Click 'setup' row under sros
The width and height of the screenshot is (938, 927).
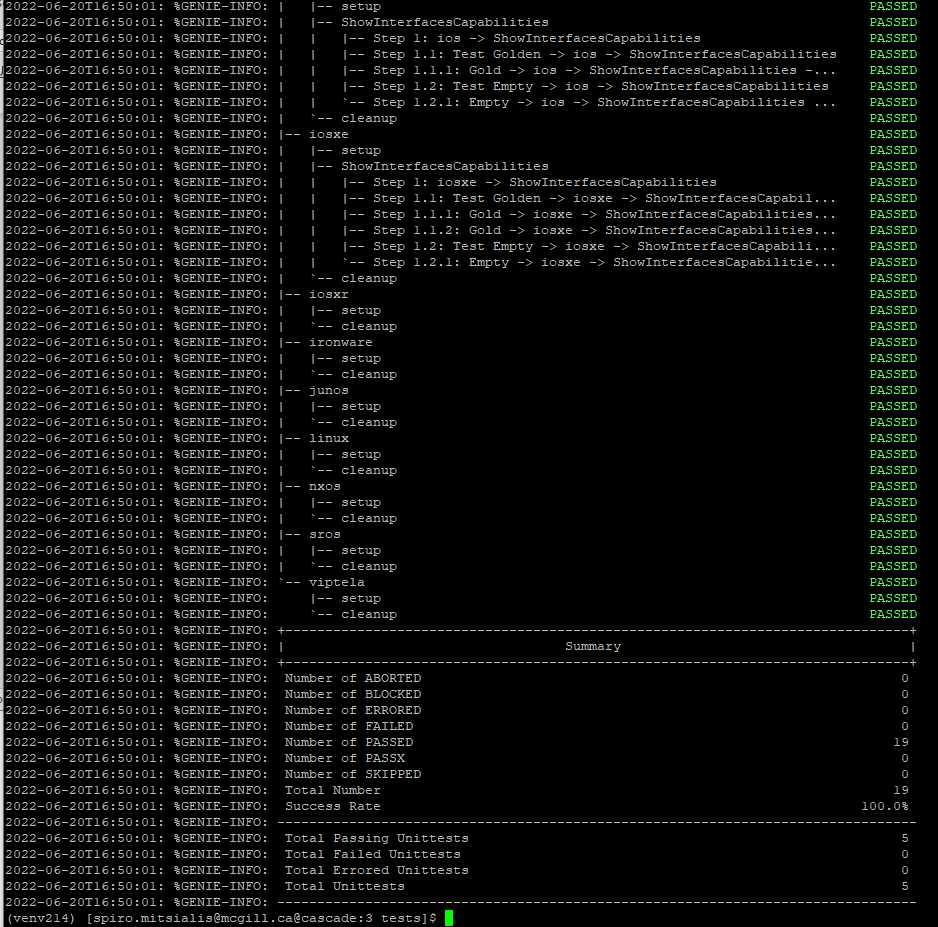point(361,550)
